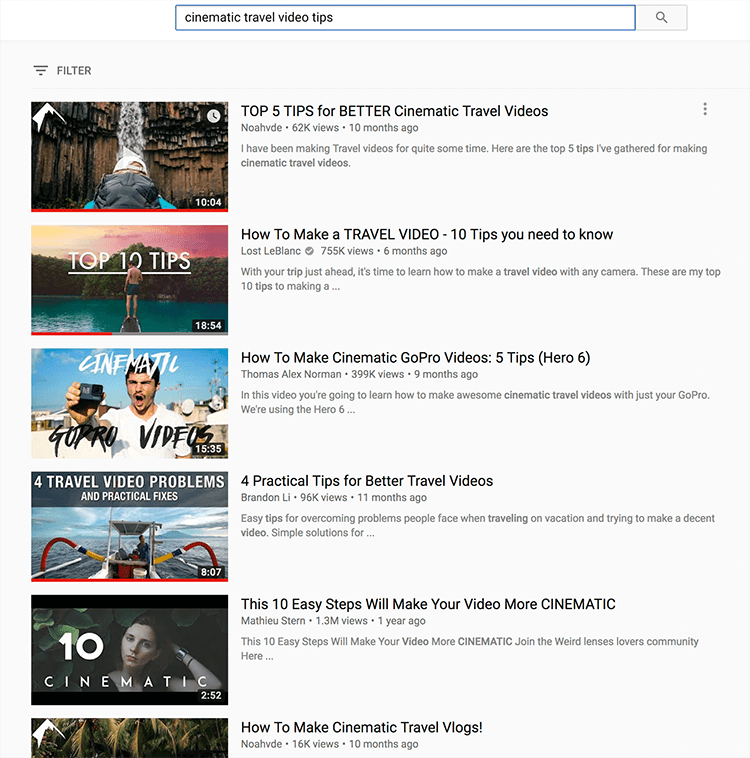The height and width of the screenshot is (758, 750).
Task: Click description starting 'In this video you're going'
Action: pyautogui.click(x=475, y=402)
